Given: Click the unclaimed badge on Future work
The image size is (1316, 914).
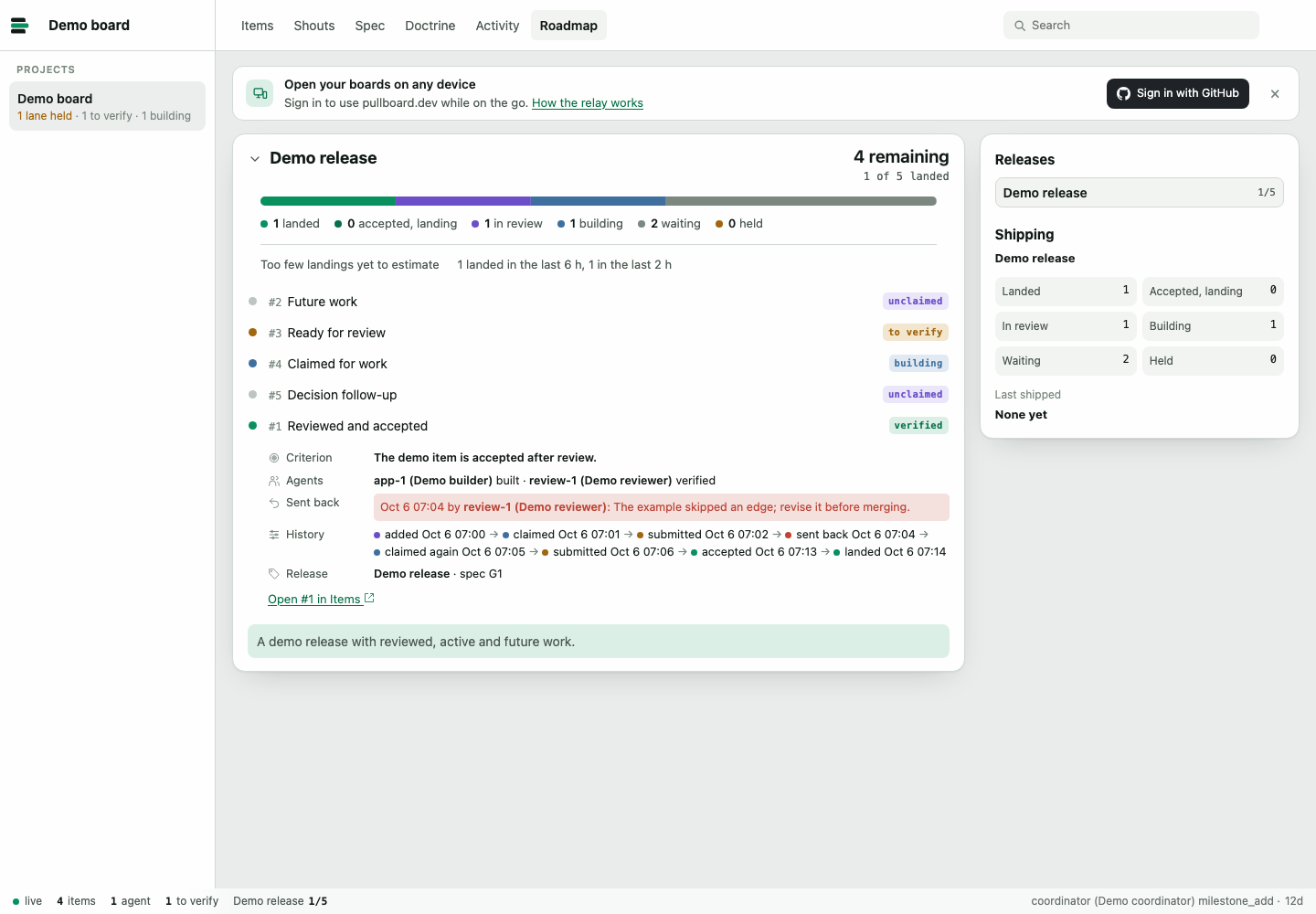Looking at the screenshot, I should 915,302.
